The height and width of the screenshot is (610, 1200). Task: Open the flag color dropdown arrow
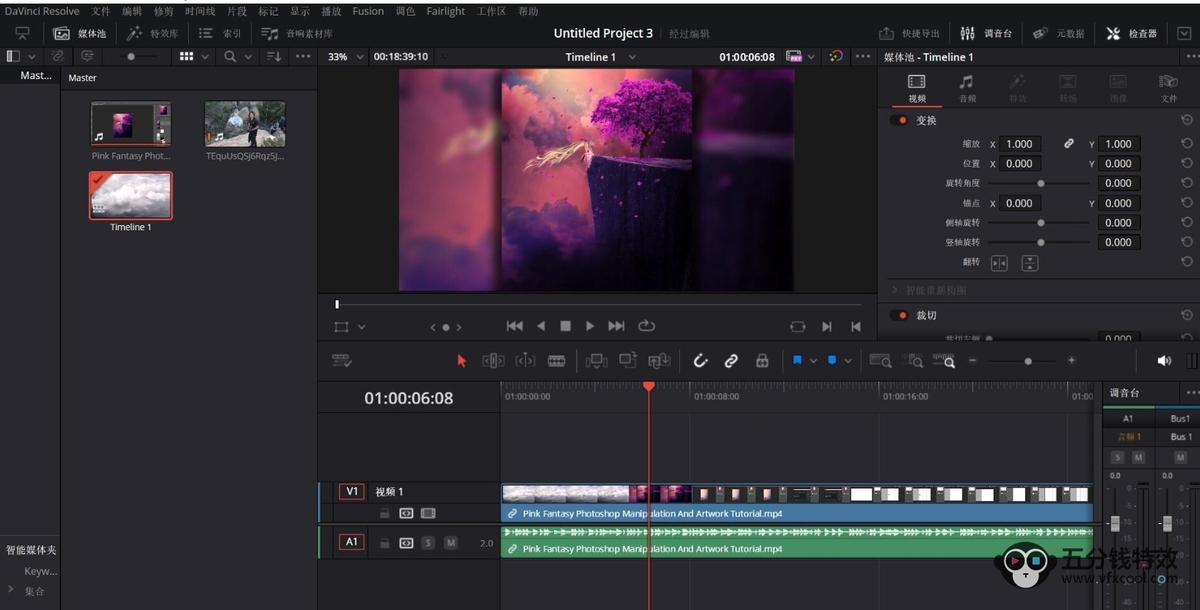coord(813,361)
